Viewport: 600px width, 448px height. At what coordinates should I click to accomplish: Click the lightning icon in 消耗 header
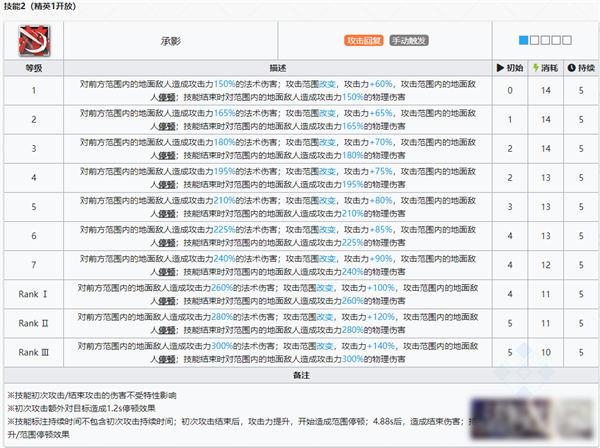[x=536, y=68]
